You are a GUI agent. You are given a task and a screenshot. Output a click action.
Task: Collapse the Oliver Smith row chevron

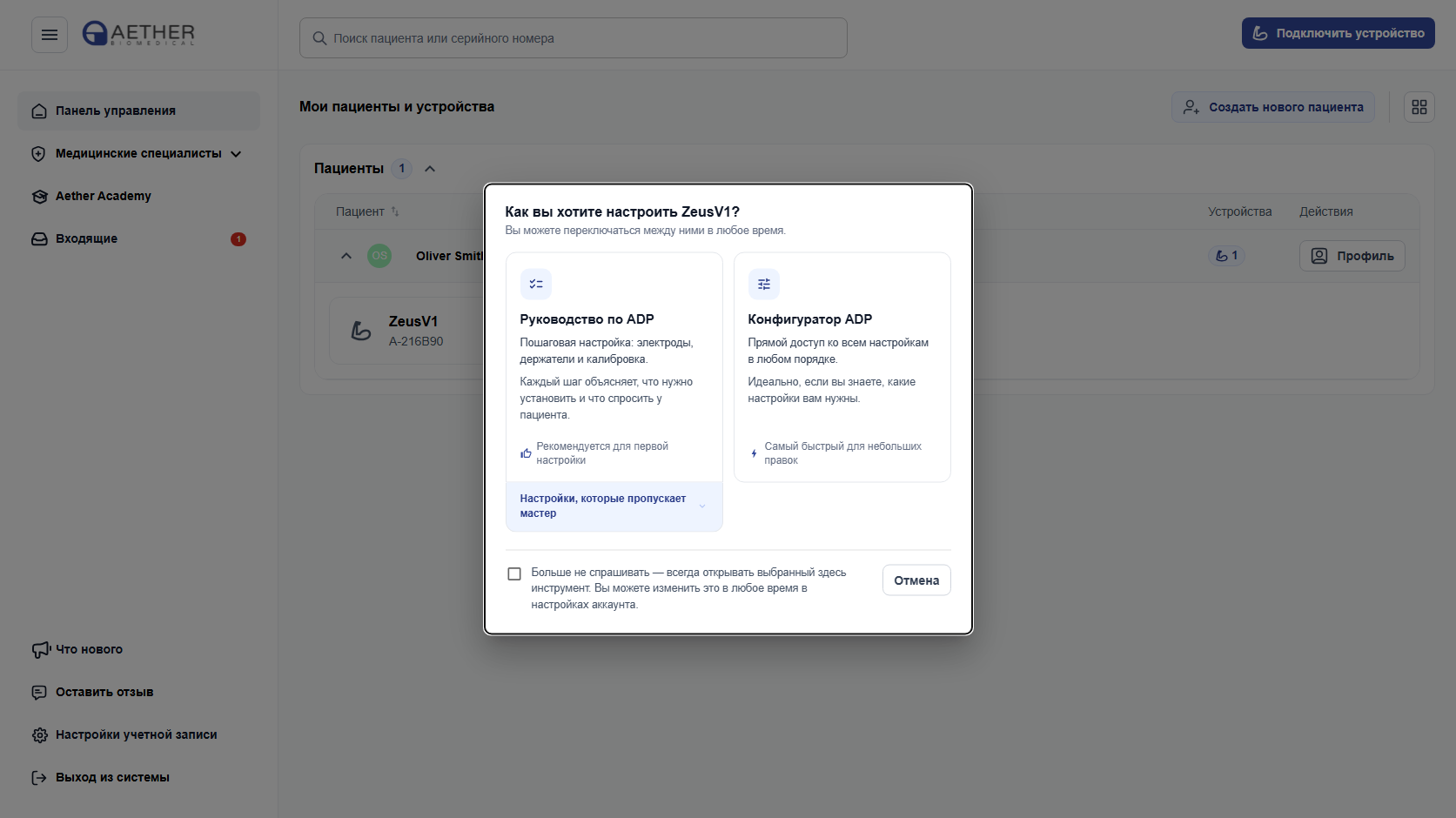pos(346,256)
